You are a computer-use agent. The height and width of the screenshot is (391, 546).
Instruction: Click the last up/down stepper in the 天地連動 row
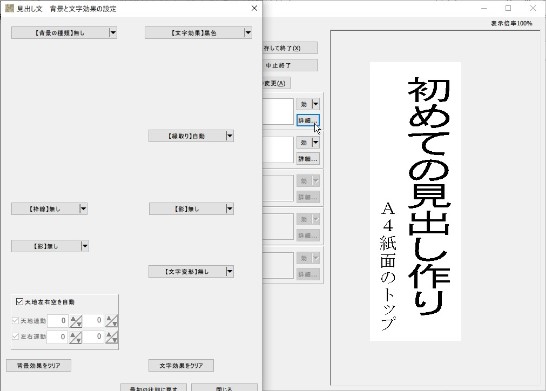[x=112, y=321]
